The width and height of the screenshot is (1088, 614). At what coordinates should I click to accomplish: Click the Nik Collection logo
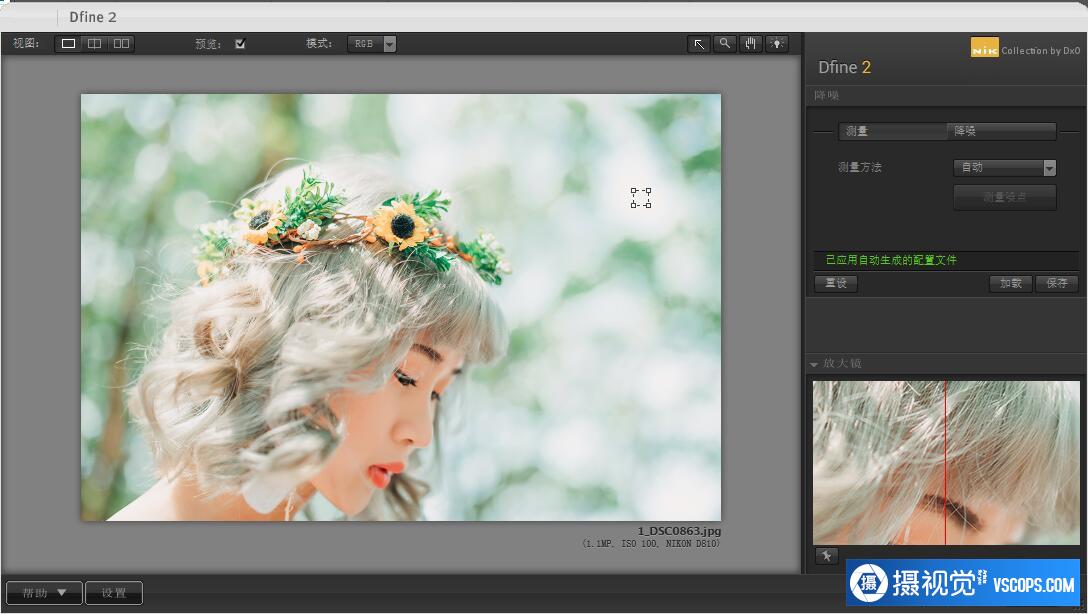click(x=984, y=48)
